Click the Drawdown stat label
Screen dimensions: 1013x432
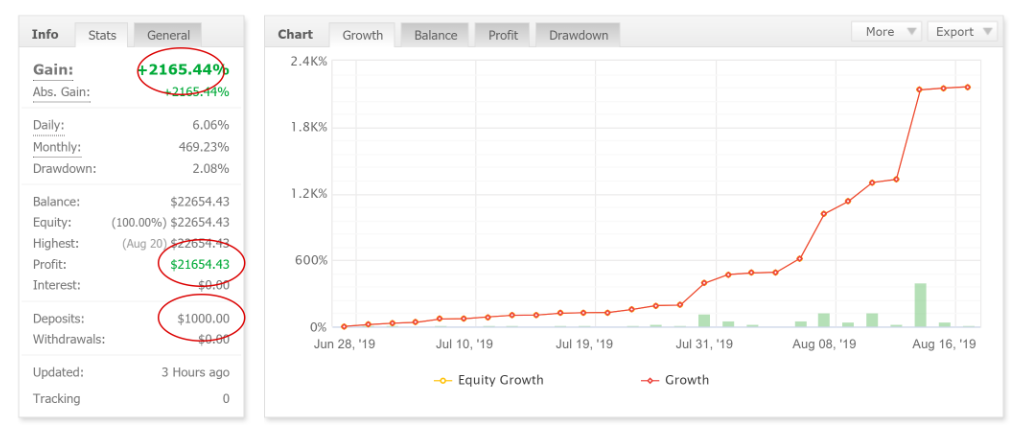click(64, 168)
